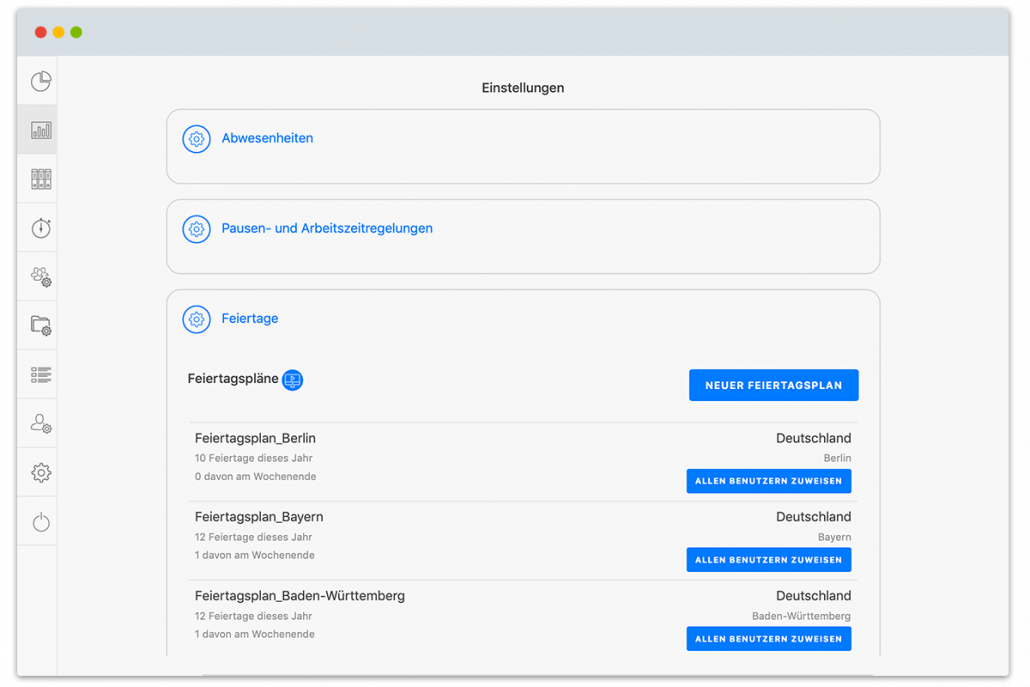This screenshot has height=687, width=1030.
Task: Assign Baden-Württemberg plan to all users
Action: pyautogui.click(x=769, y=638)
